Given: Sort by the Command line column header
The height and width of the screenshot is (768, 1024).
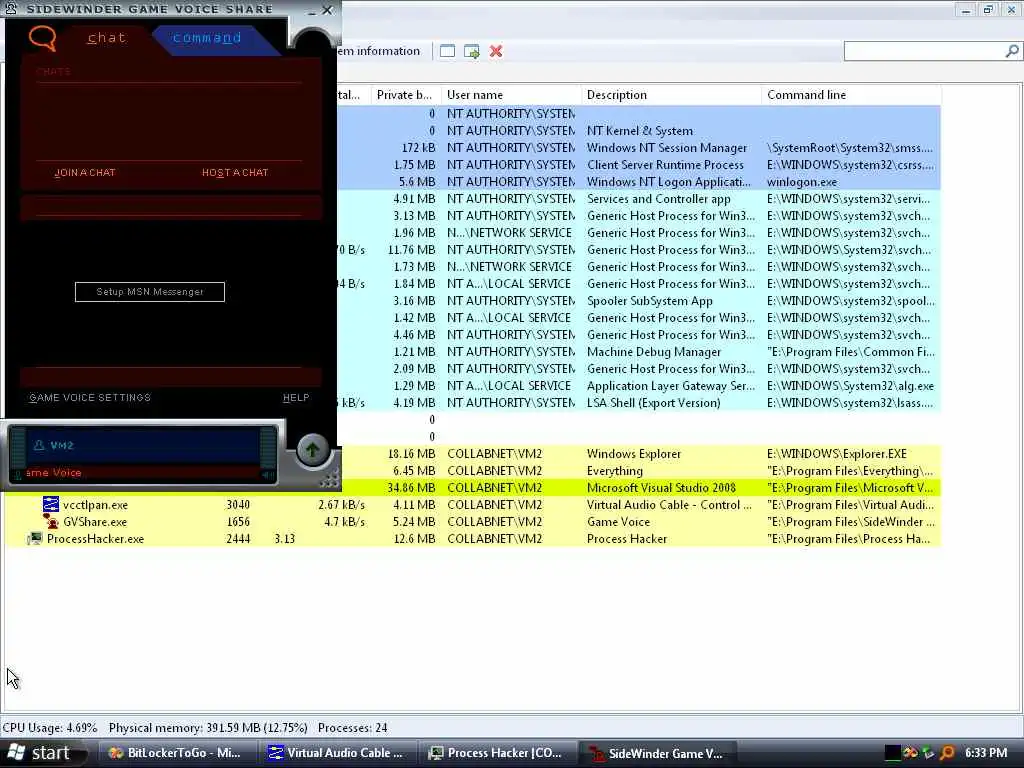Looking at the screenshot, I should pyautogui.click(x=852, y=95).
